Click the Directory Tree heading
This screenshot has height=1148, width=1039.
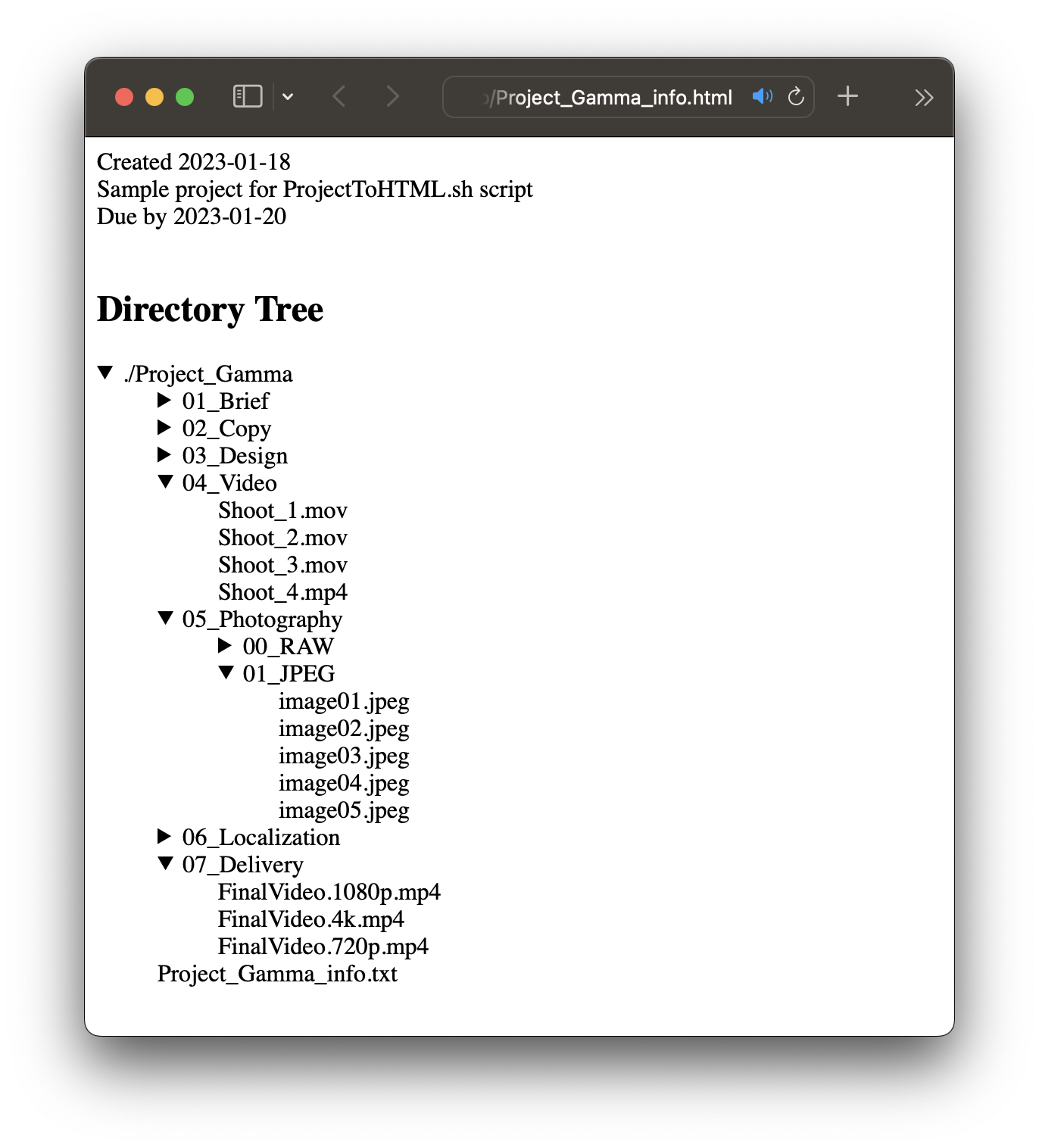(x=211, y=310)
